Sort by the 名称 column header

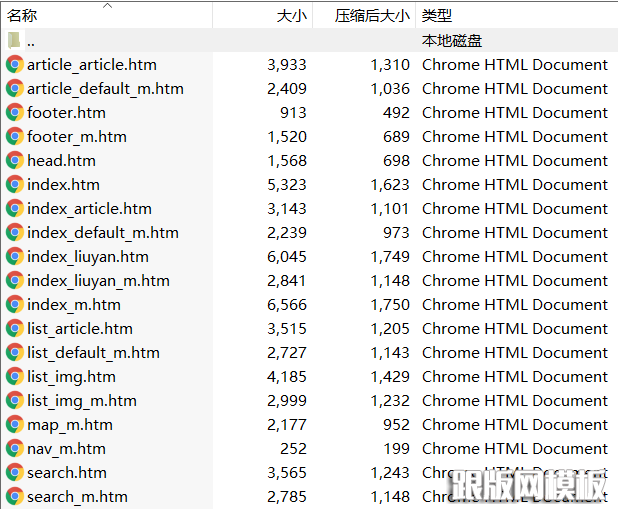point(23,16)
